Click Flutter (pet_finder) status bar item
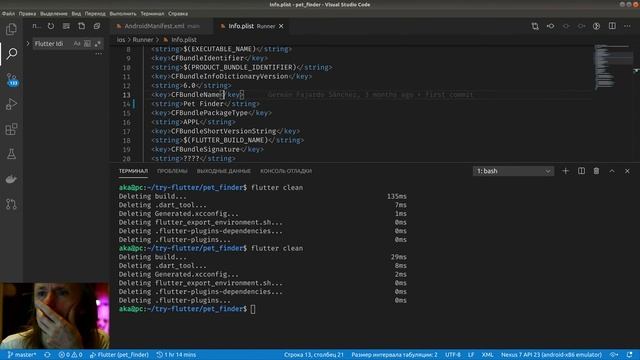This screenshot has height=360, width=640. tap(119, 355)
